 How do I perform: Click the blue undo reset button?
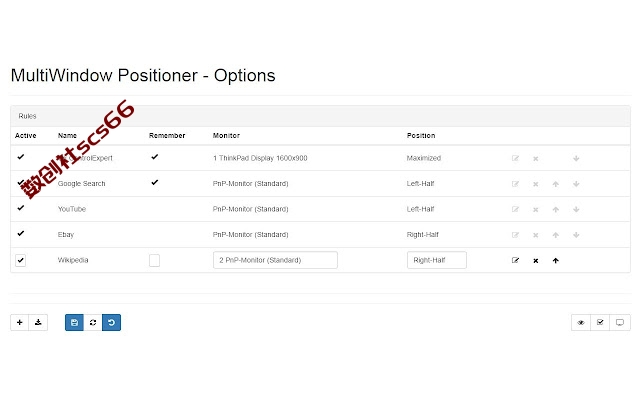(x=111, y=322)
